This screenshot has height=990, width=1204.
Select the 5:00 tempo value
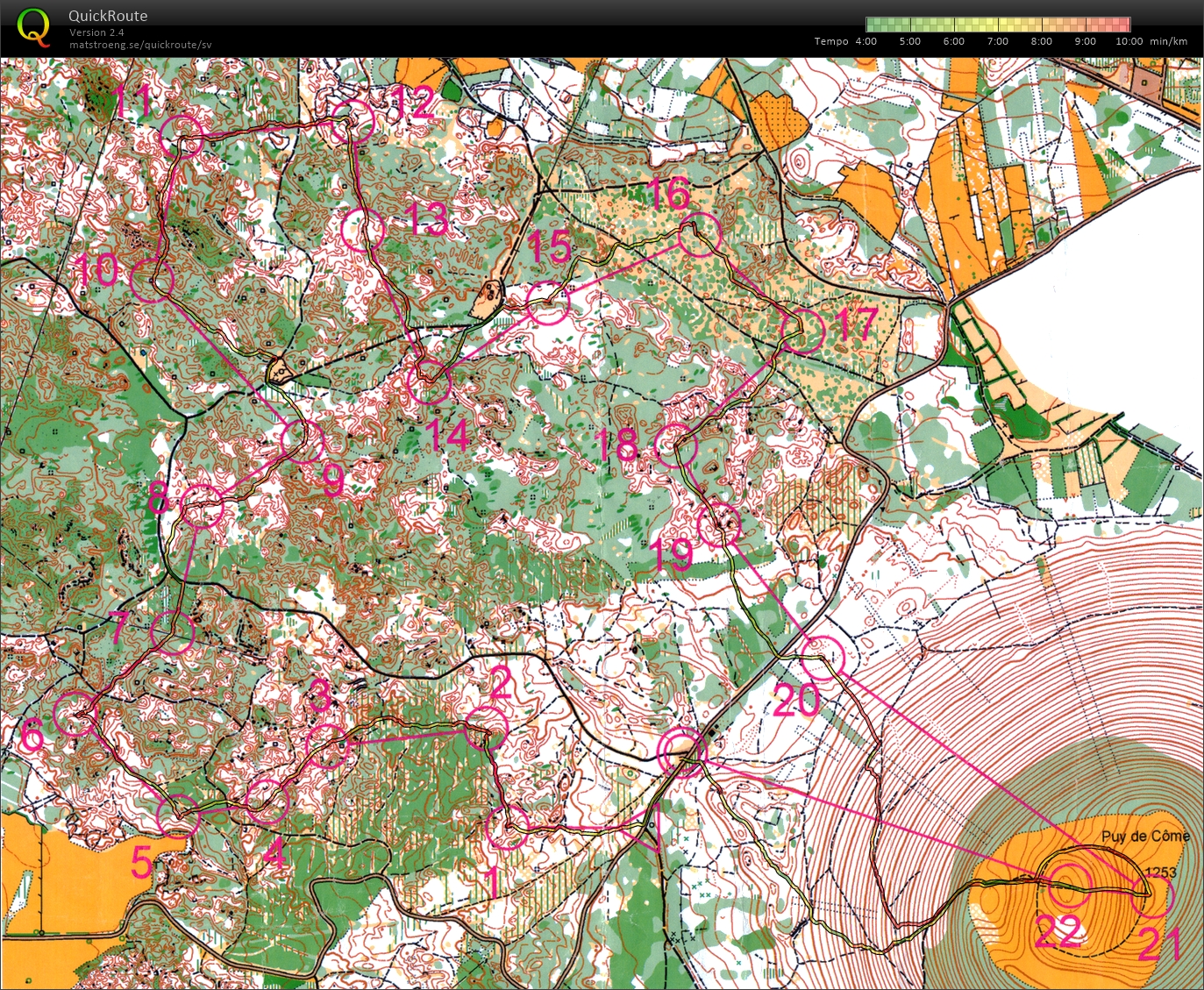pos(910,41)
